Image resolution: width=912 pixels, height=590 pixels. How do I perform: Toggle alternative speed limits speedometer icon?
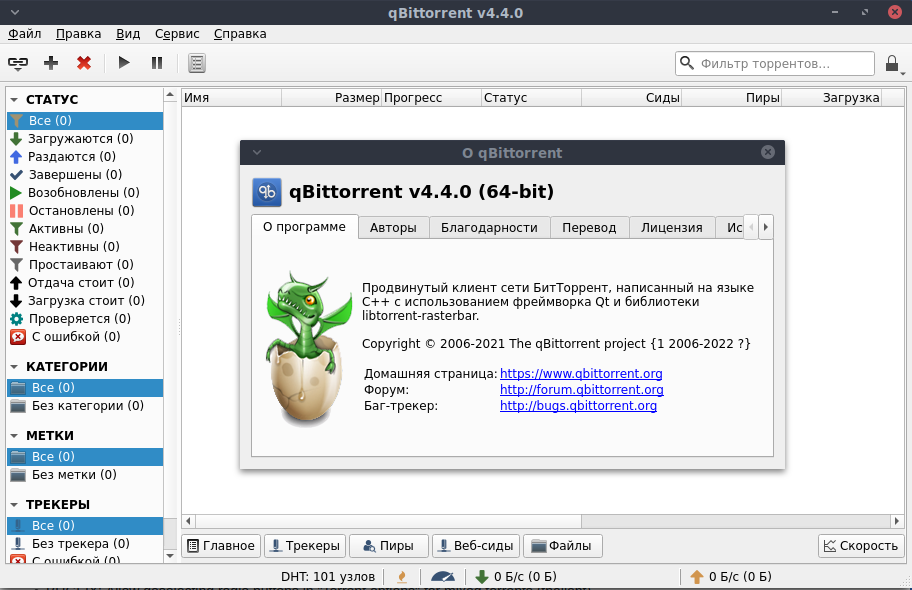click(443, 577)
